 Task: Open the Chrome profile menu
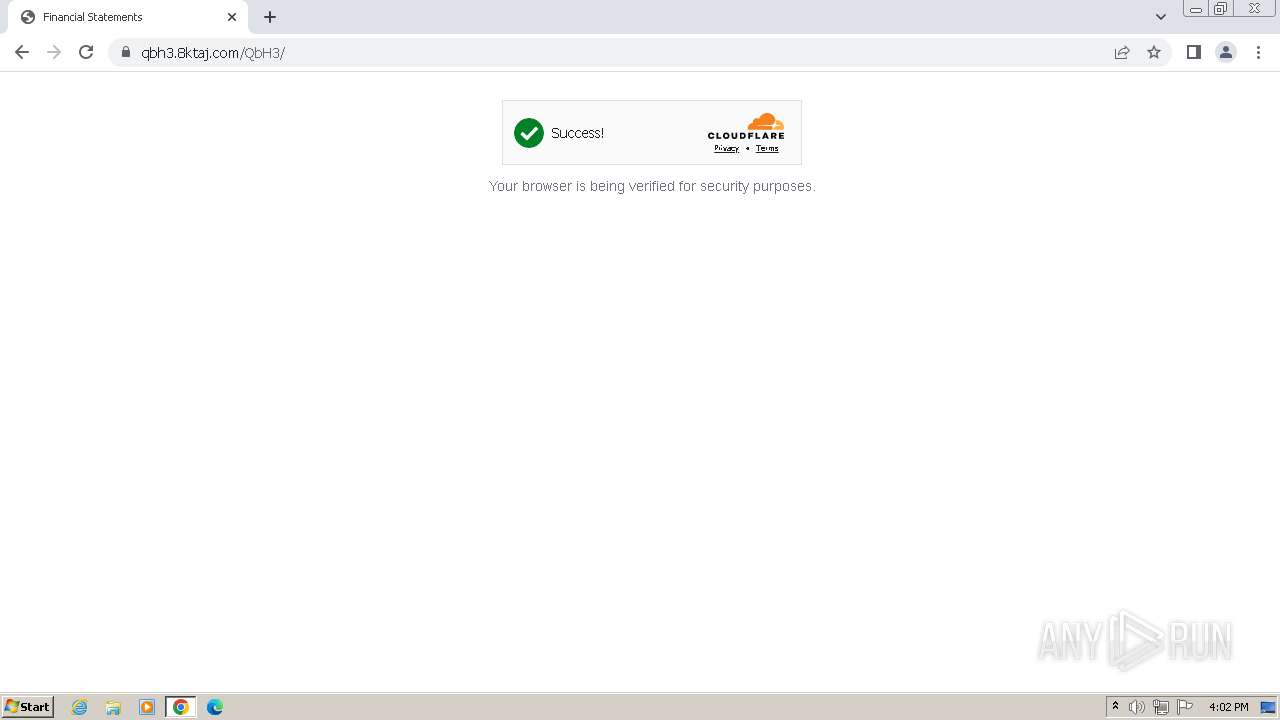click(1226, 52)
